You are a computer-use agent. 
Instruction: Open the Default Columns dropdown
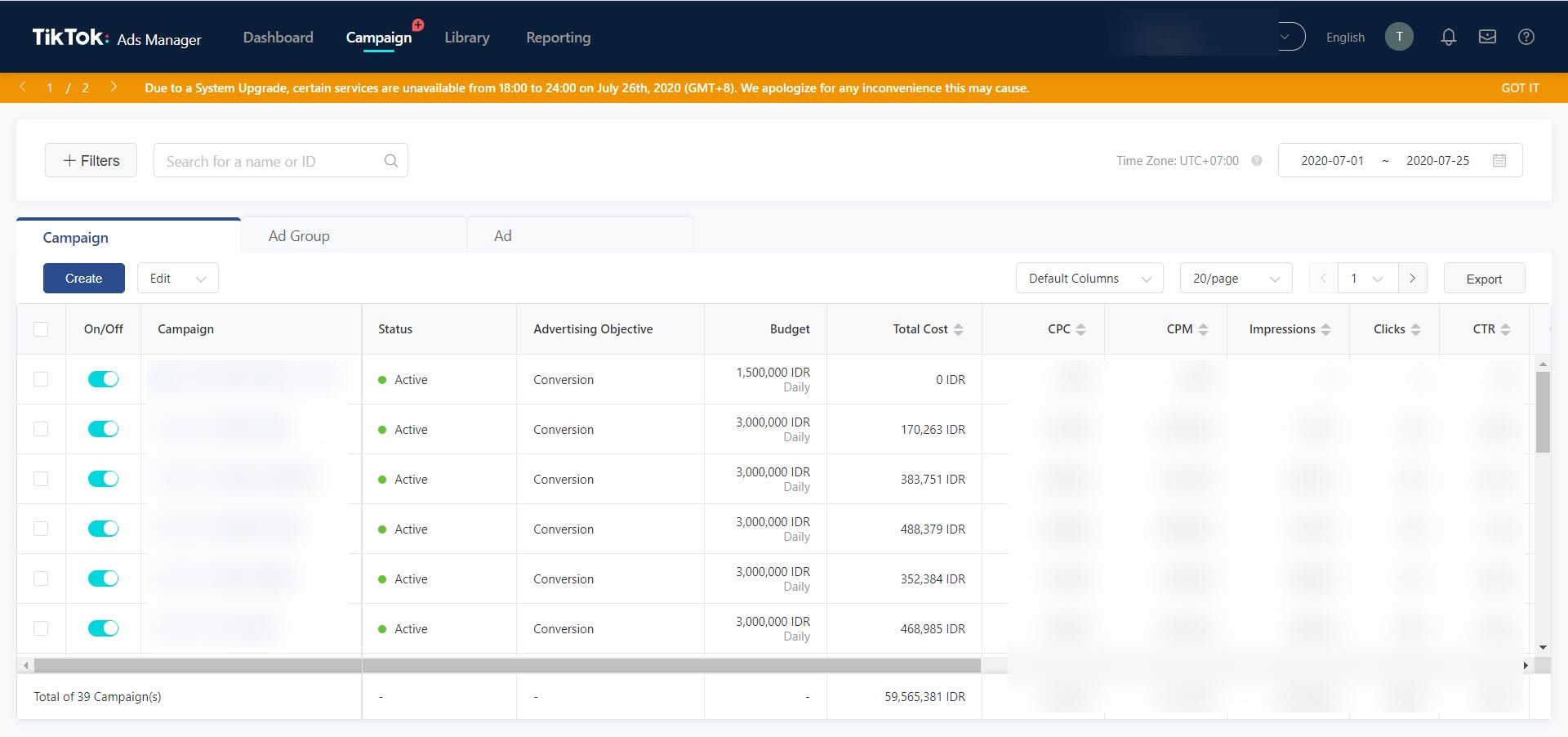pos(1089,279)
